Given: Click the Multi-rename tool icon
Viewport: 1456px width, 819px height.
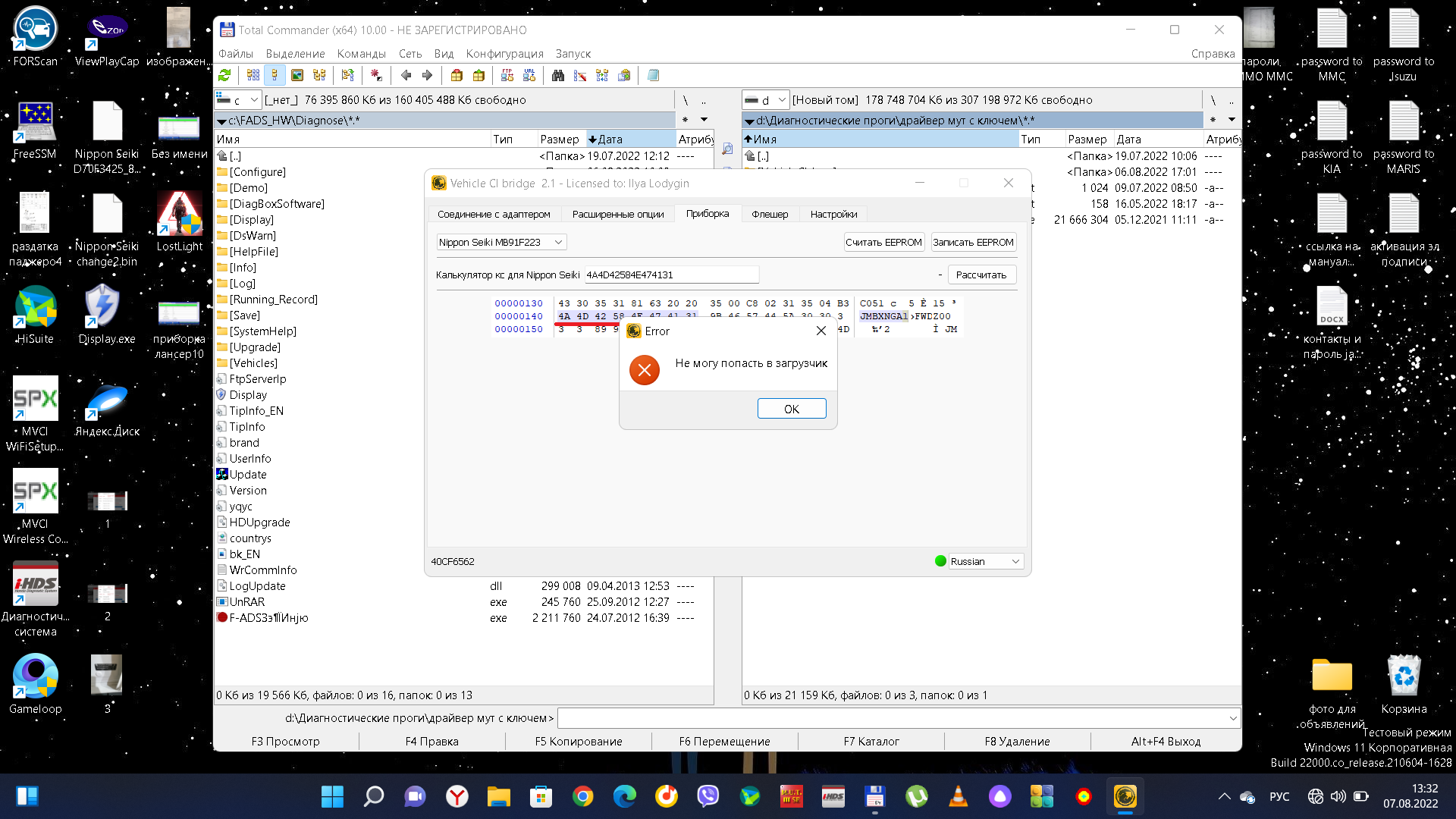Looking at the screenshot, I should click(x=580, y=75).
